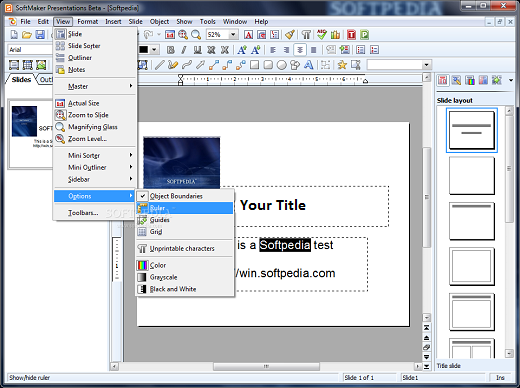Choose Actual Size menu entry
Viewport: 520px width, 388px height.
95,103
